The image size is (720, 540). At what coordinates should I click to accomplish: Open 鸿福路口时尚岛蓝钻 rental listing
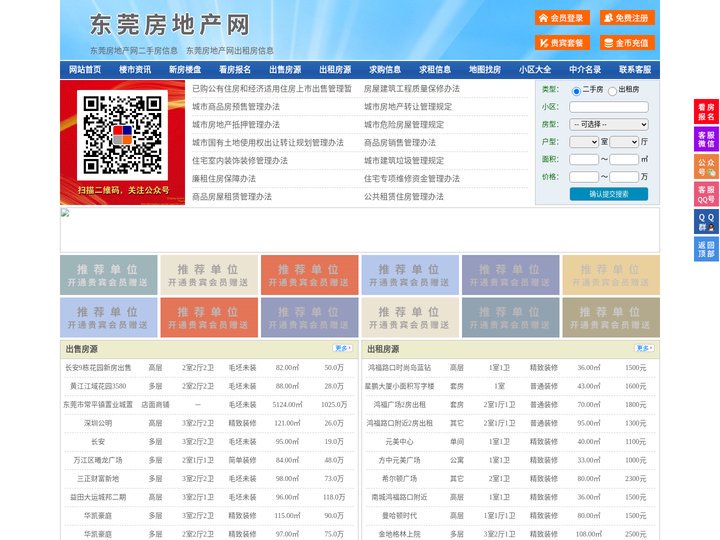(399, 368)
